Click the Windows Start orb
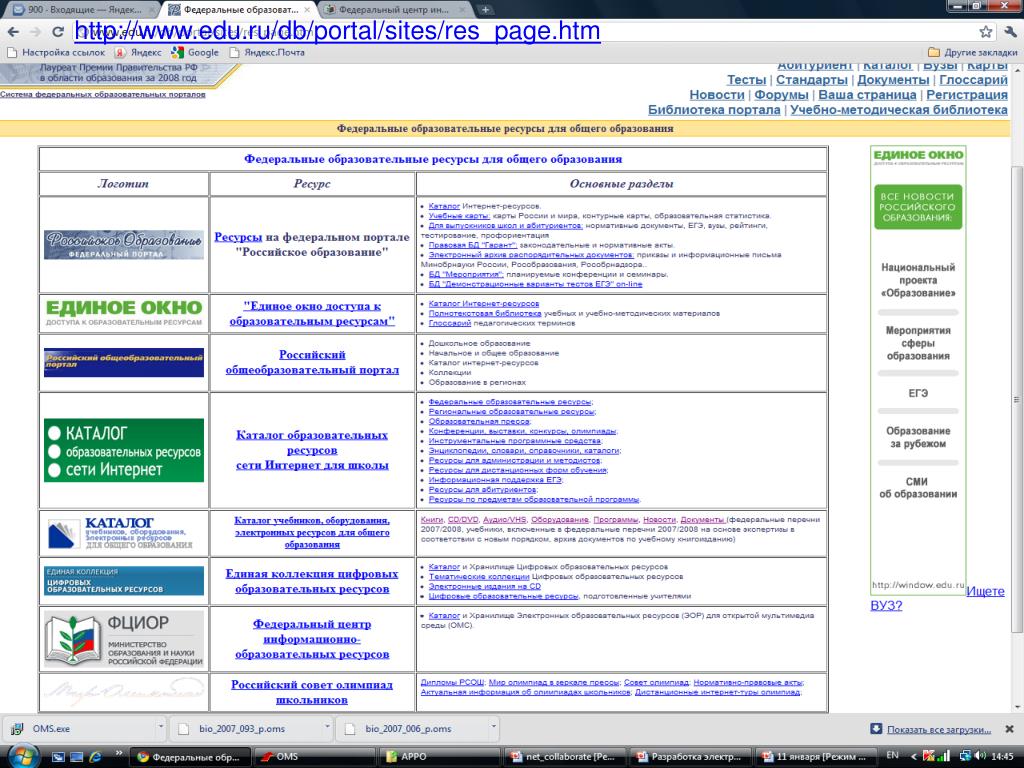The height and width of the screenshot is (768, 1024). pyautogui.click(x=22, y=756)
